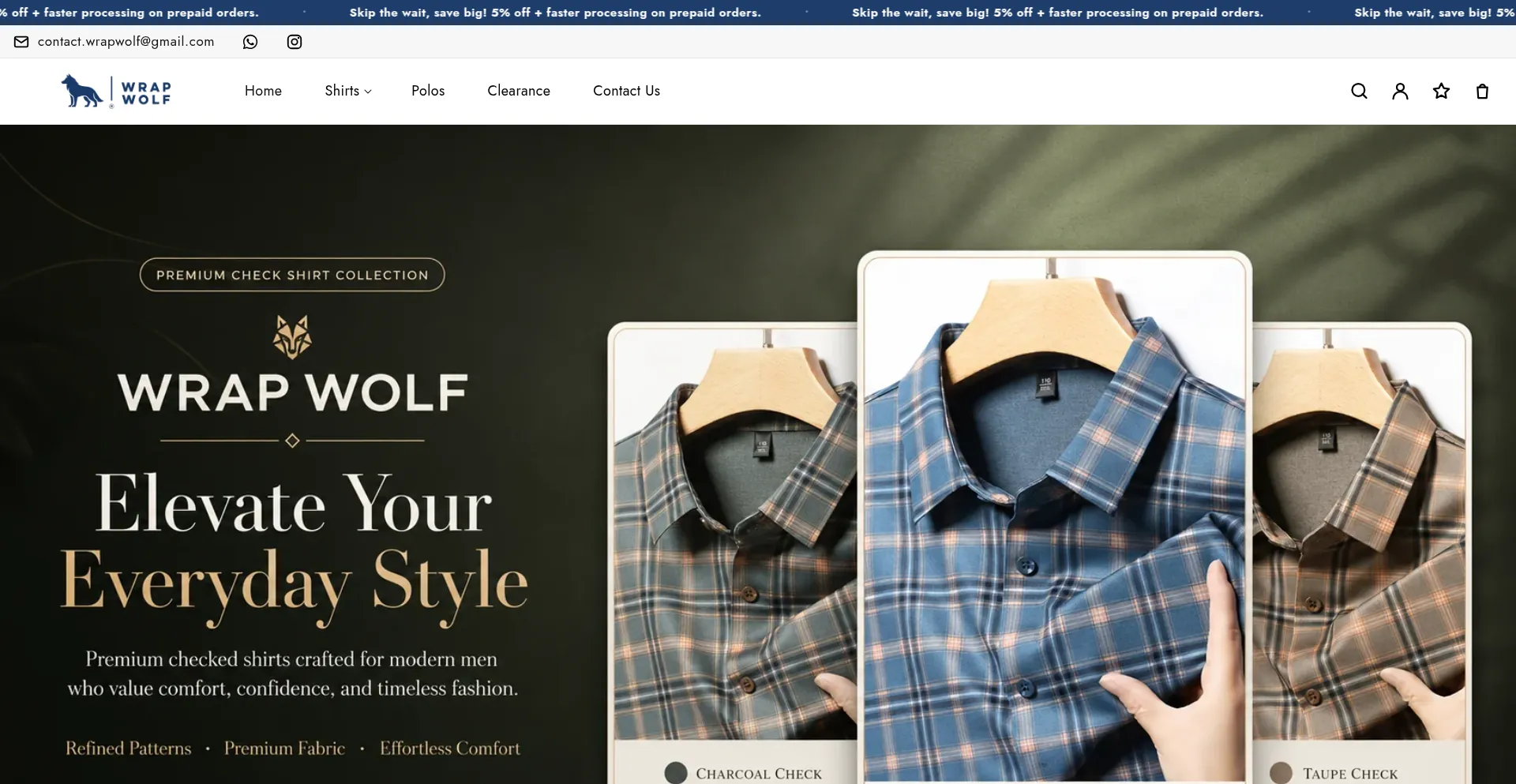This screenshot has height=784, width=1516.
Task: Open the Contact Us menu item
Action: [x=626, y=91]
